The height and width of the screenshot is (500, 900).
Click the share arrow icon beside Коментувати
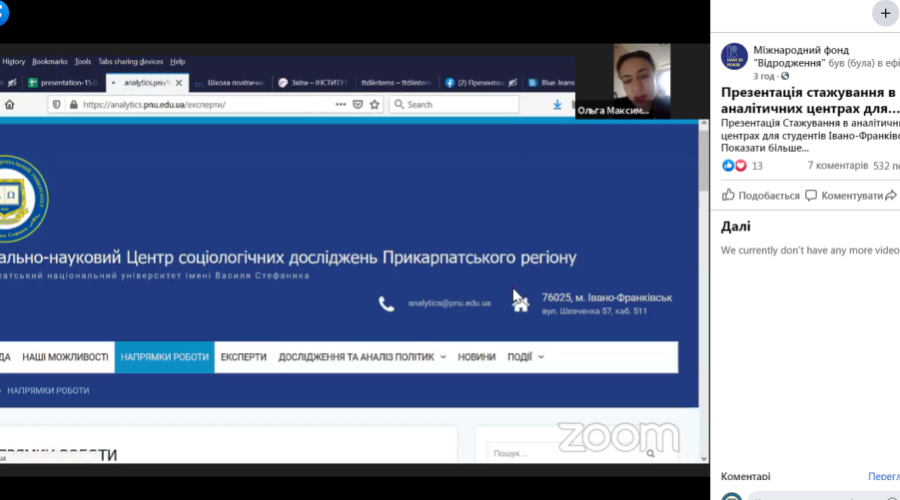890,196
